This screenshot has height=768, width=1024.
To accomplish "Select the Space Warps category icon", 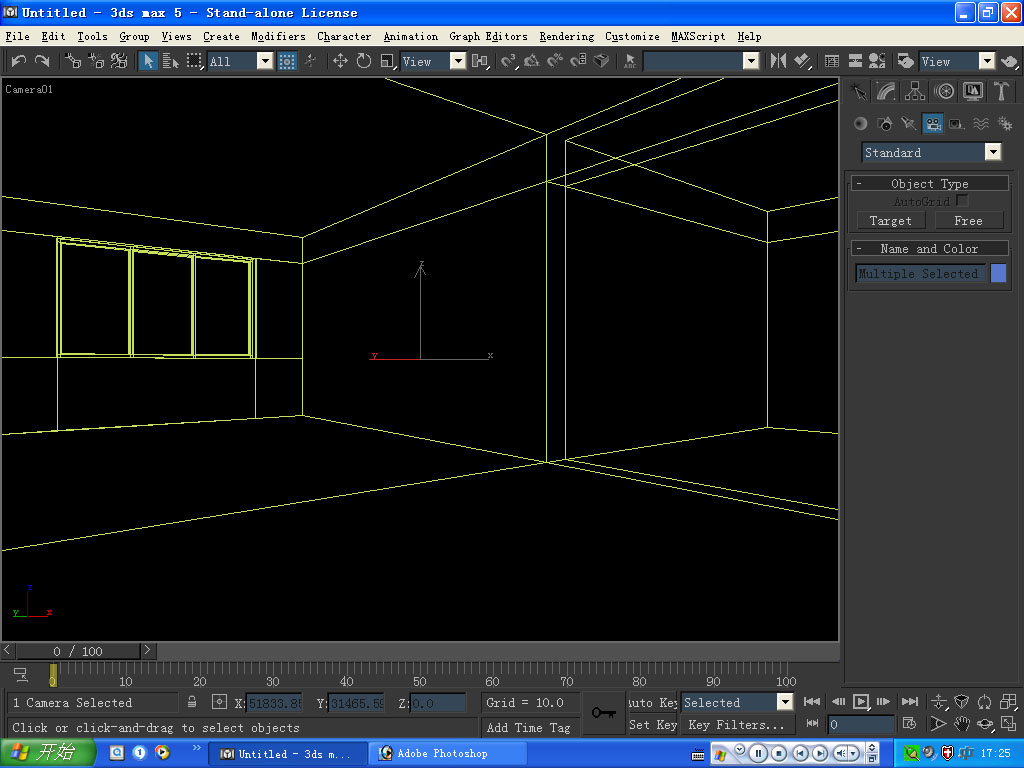I will click(981, 123).
